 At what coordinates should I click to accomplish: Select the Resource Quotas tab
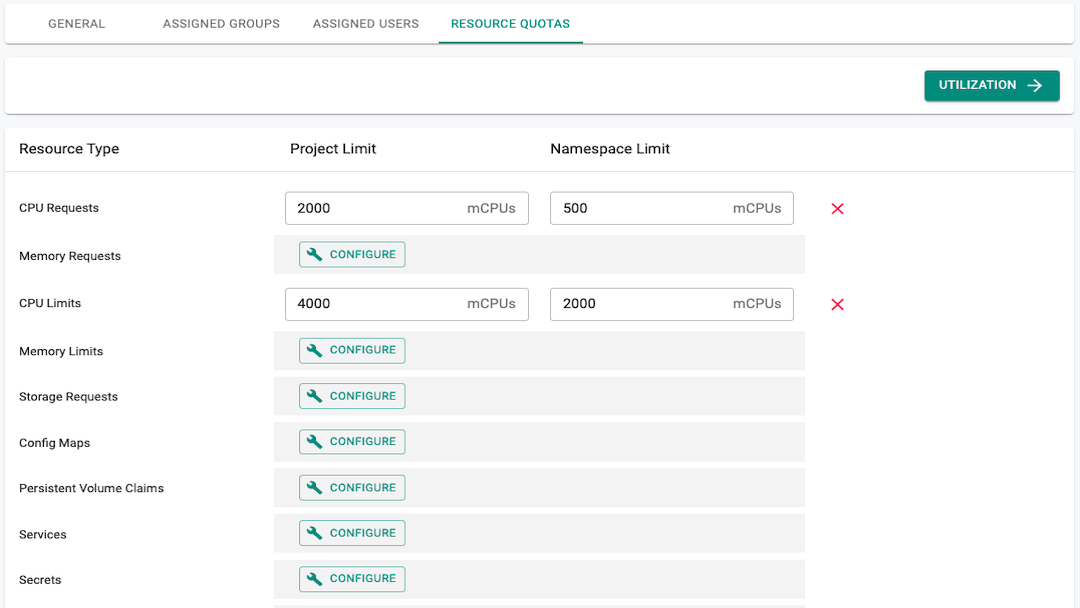coord(510,24)
